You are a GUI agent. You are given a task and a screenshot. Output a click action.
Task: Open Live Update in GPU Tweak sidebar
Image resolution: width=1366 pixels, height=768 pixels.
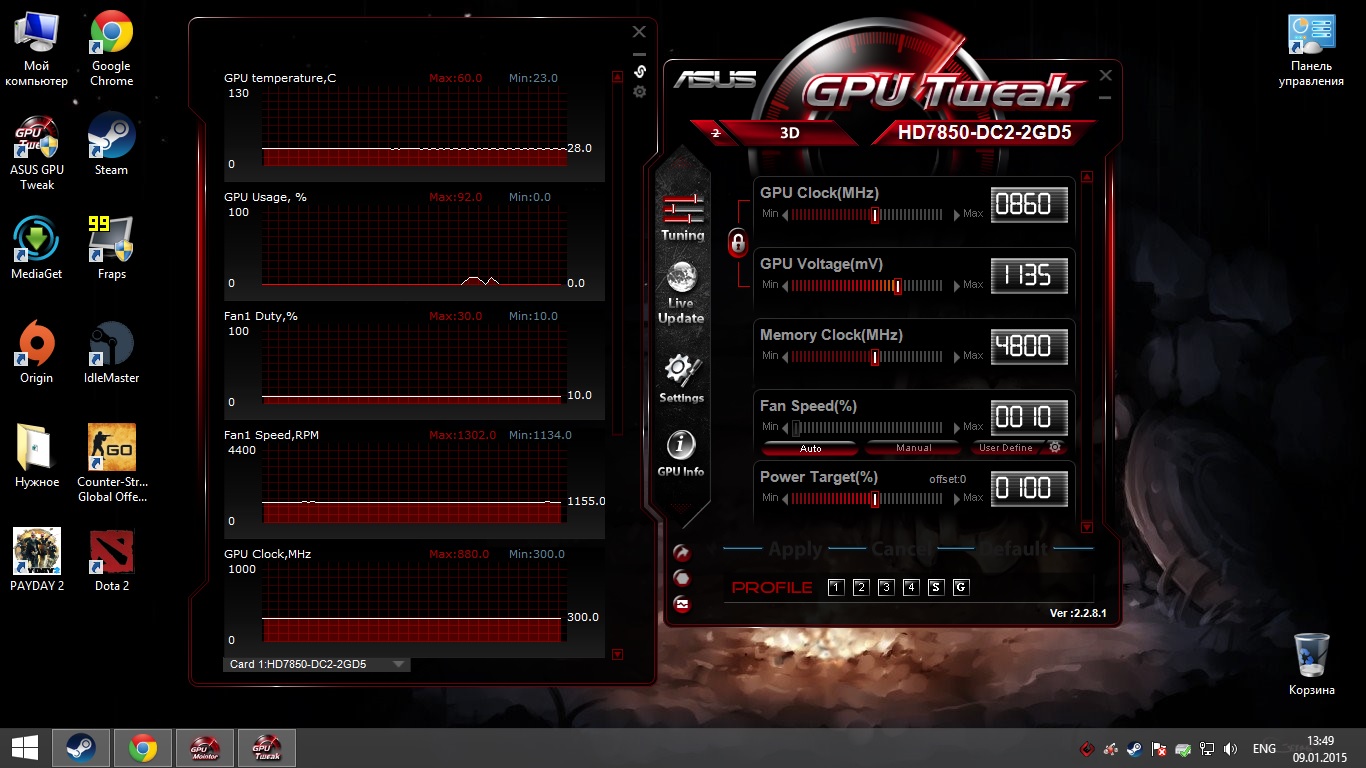[x=681, y=292]
